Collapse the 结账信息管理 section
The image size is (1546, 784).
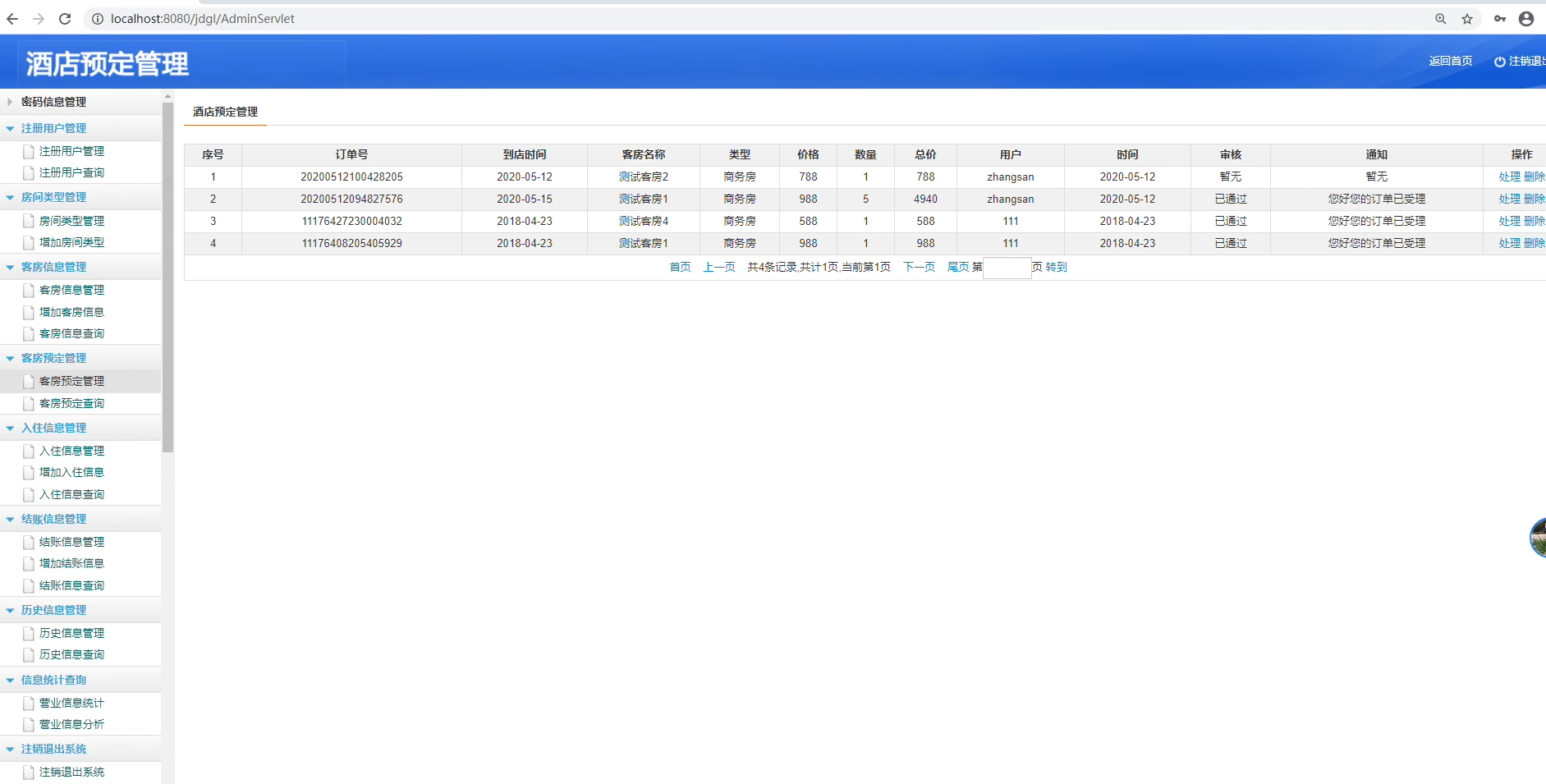pos(10,520)
